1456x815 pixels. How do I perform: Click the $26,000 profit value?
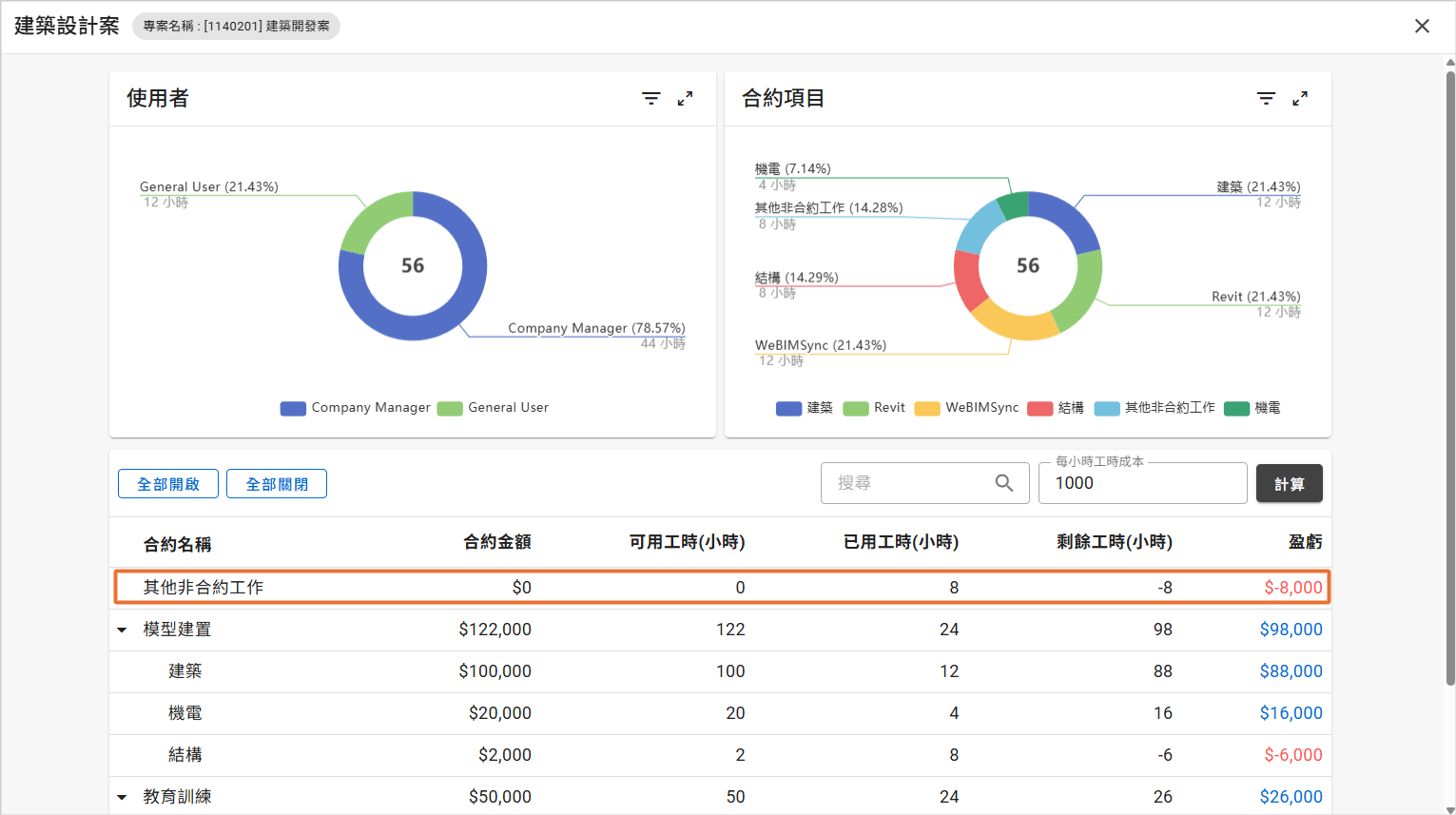[1291, 797]
